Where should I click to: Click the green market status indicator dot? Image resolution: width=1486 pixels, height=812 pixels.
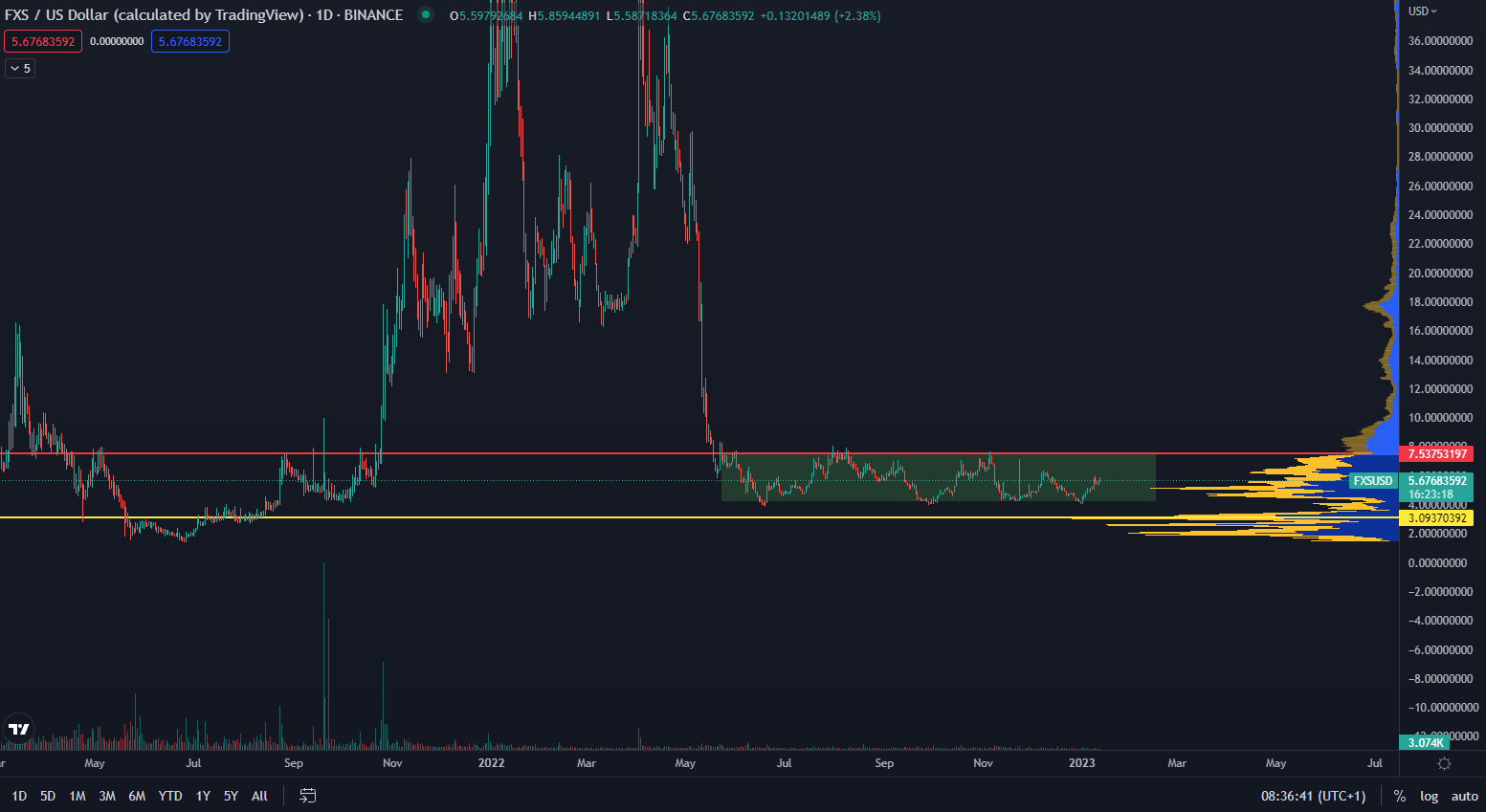(x=426, y=15)
